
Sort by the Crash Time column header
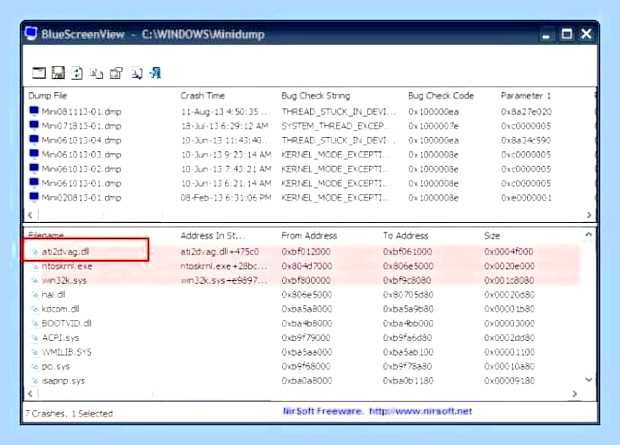[202, 96]
